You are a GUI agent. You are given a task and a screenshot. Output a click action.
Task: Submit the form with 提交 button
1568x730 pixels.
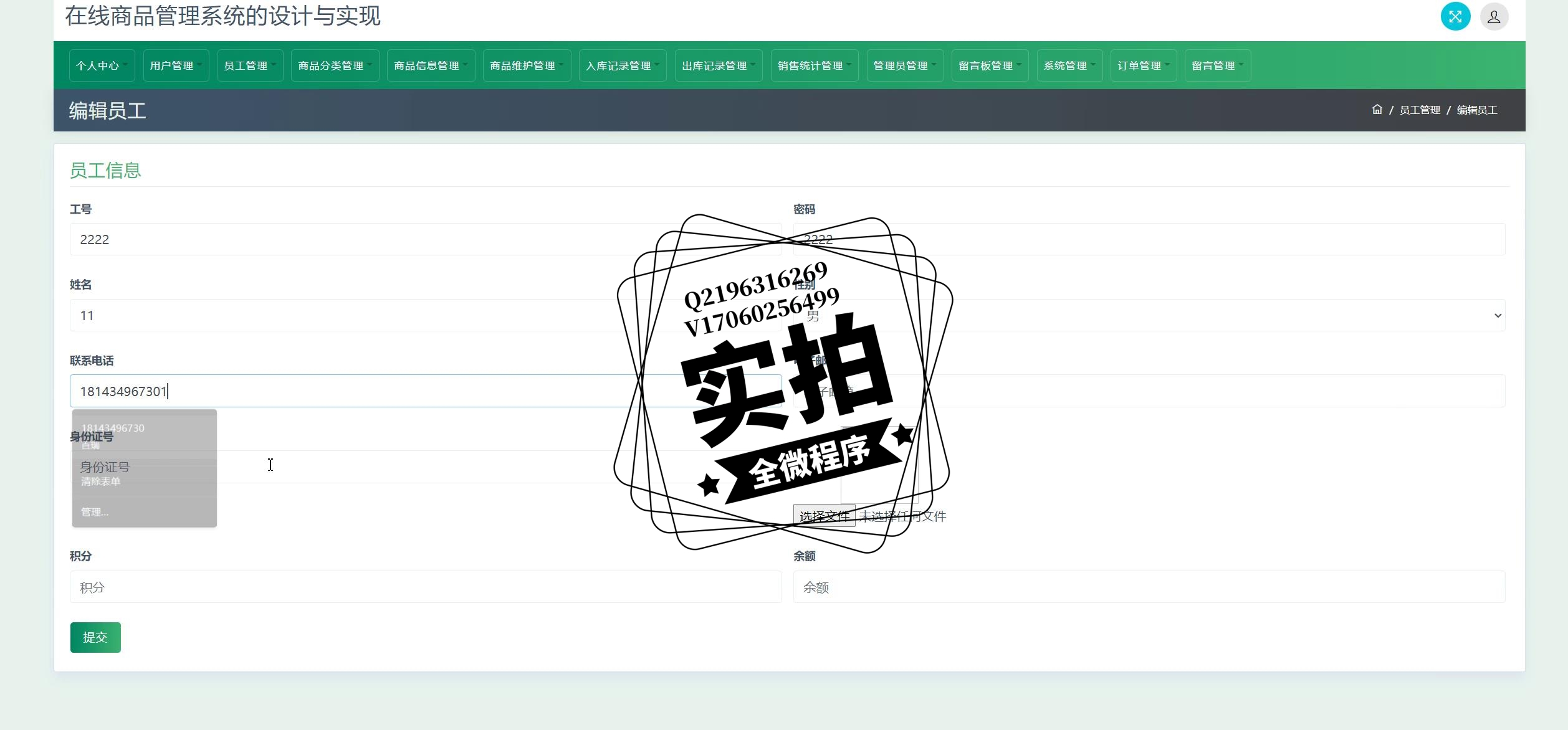click(95, 637)
